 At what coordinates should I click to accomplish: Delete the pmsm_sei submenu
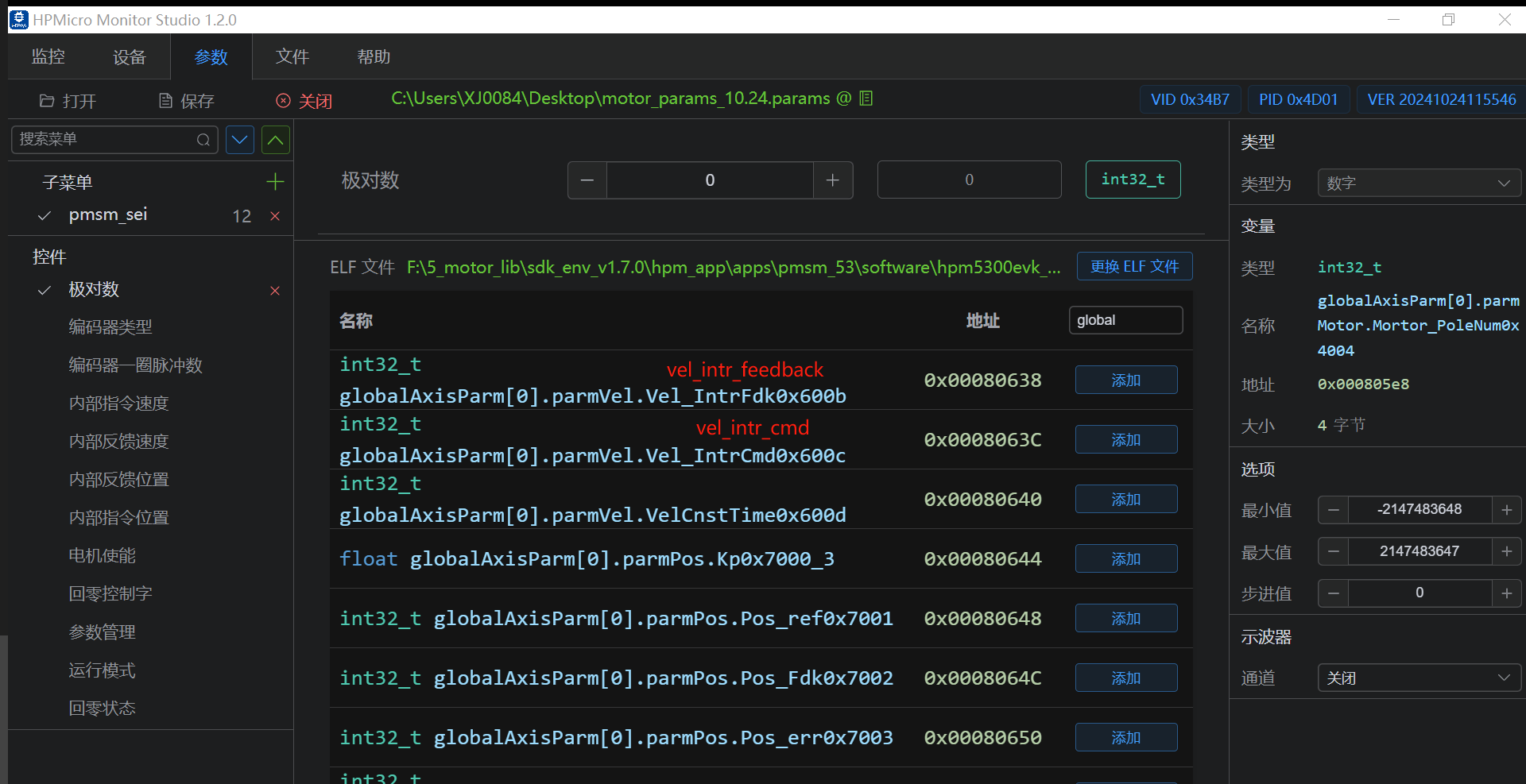275,216
